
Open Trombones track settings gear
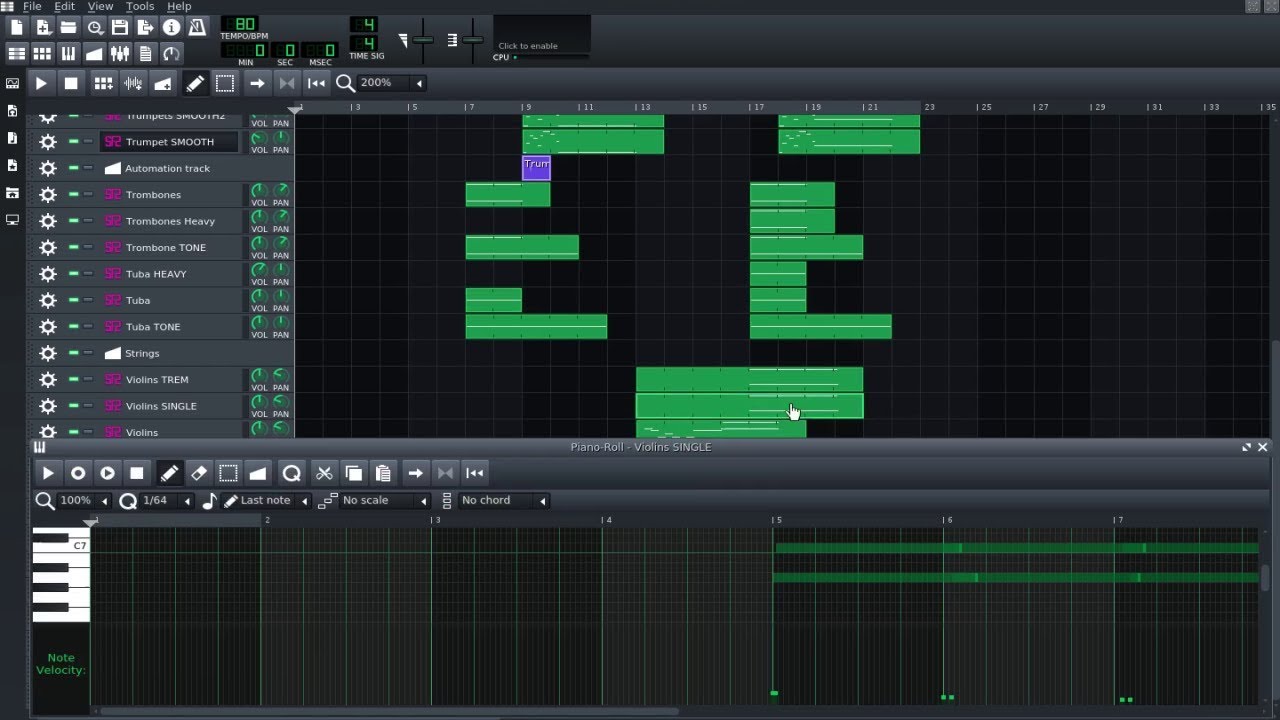[x=47, y=195]
